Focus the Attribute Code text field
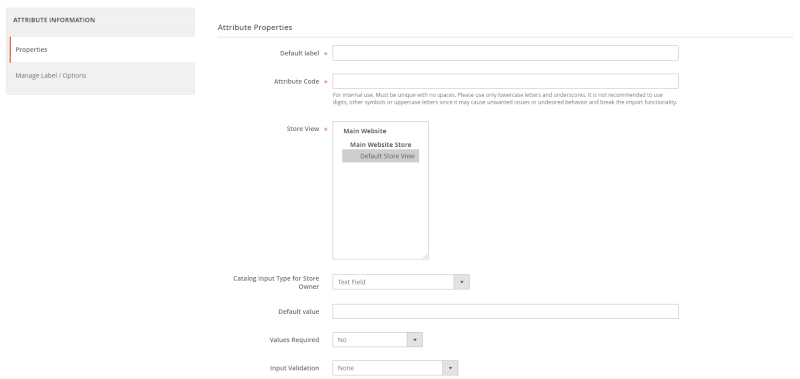Screen dimensions: 800x379 click(505, 81)
